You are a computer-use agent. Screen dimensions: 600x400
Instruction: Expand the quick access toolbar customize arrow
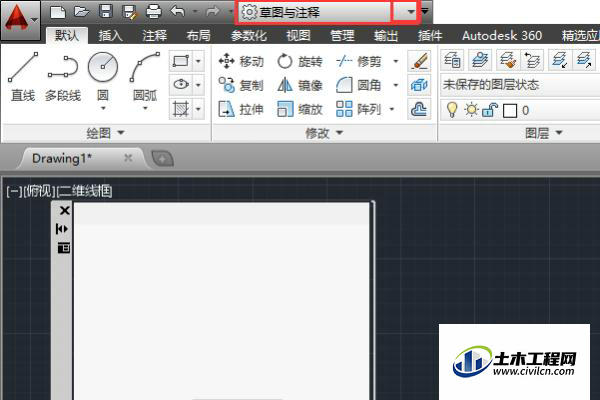tap(425, 11)
